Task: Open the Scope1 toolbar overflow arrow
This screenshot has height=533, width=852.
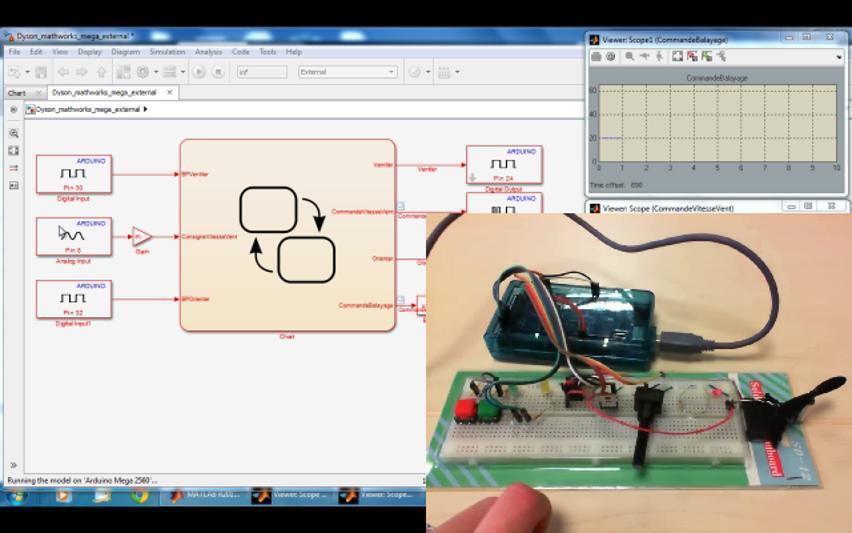Action: coord(840,58)
